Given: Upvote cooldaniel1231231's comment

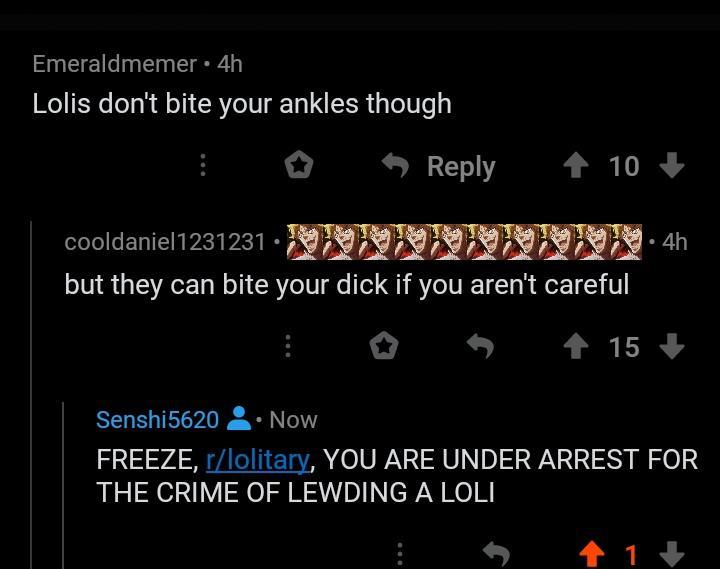Looking at the screenshot, I should (x=576, y=346).
